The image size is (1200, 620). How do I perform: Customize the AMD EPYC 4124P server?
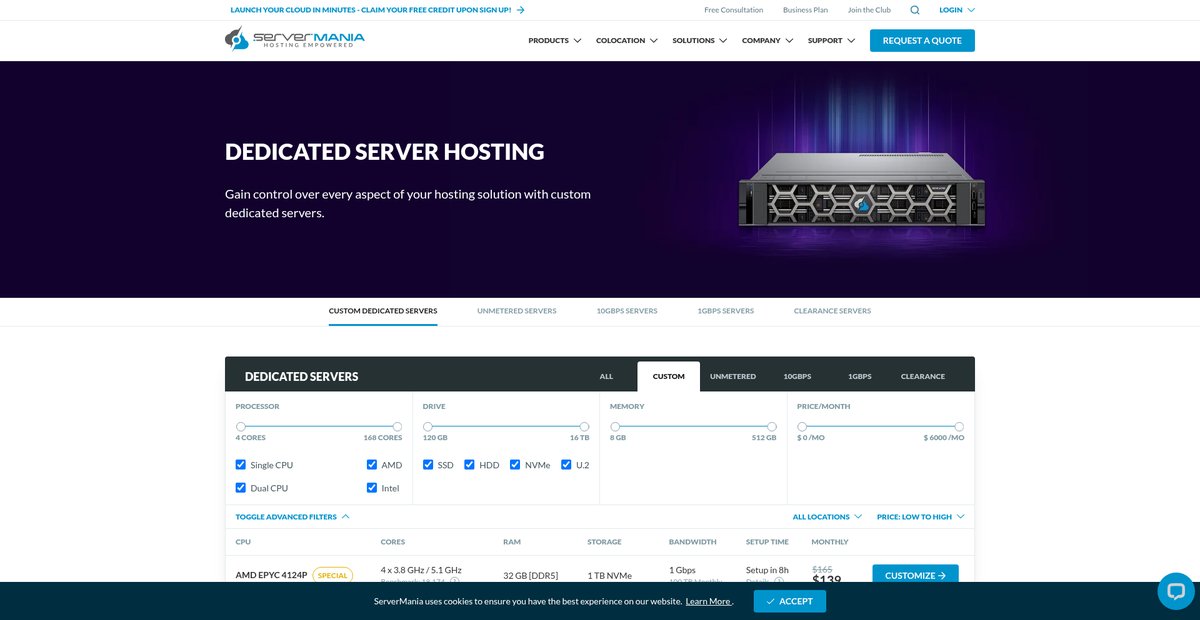click(915, 575)
